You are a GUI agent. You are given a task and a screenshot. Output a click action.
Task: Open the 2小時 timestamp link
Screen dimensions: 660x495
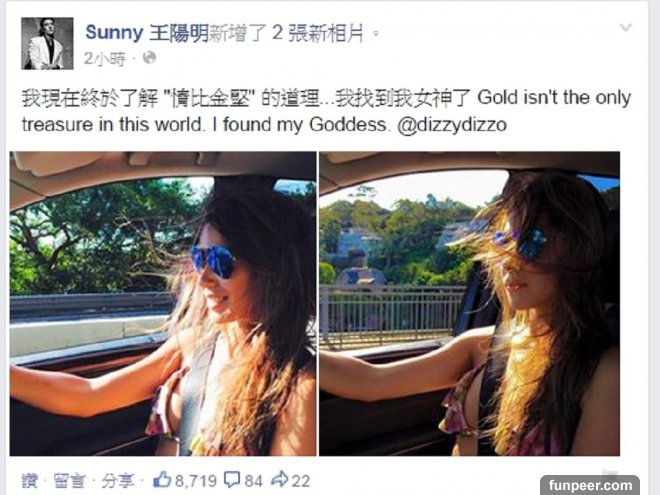105,58
